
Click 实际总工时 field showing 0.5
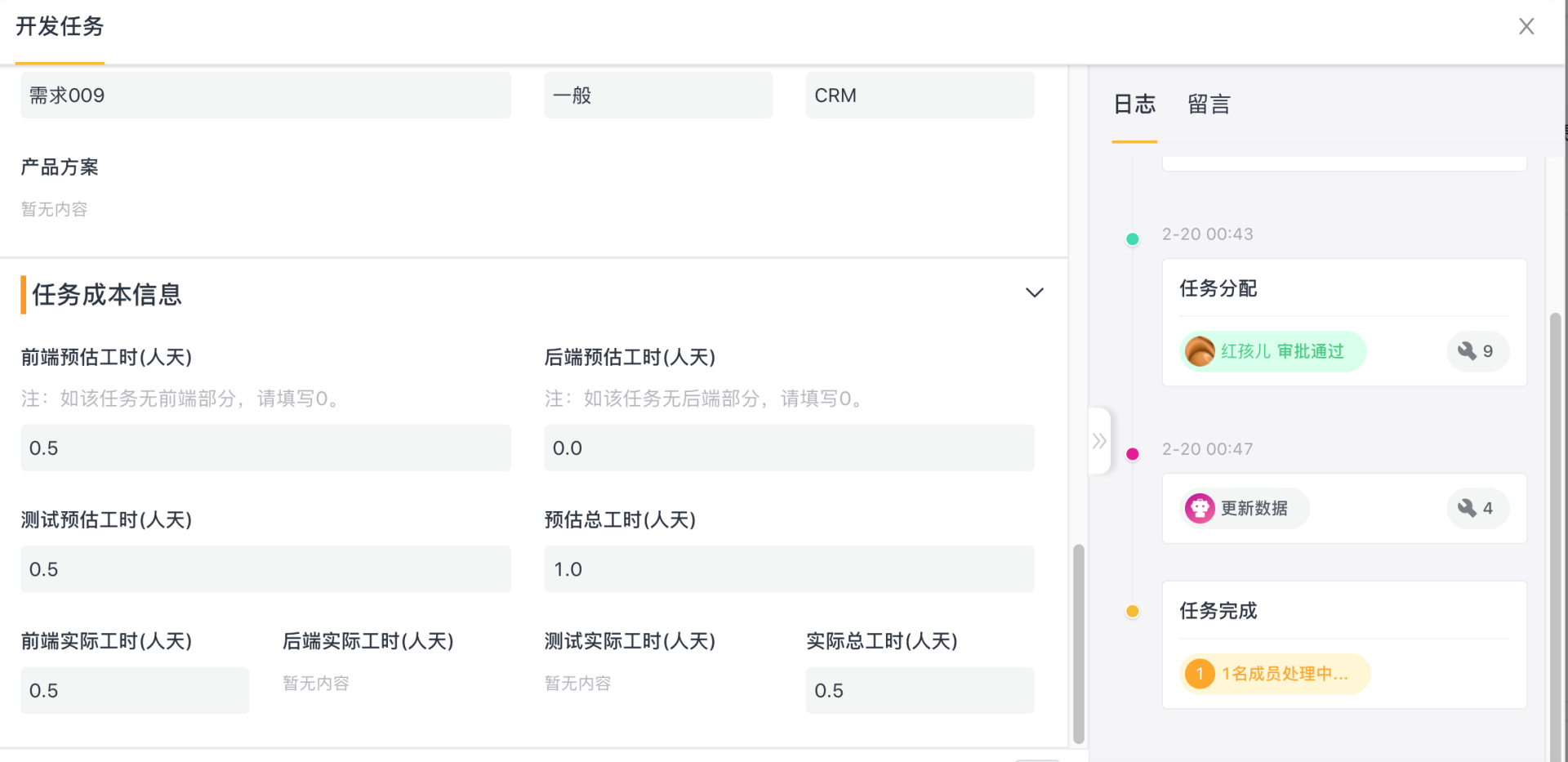[x=920, y=690]
